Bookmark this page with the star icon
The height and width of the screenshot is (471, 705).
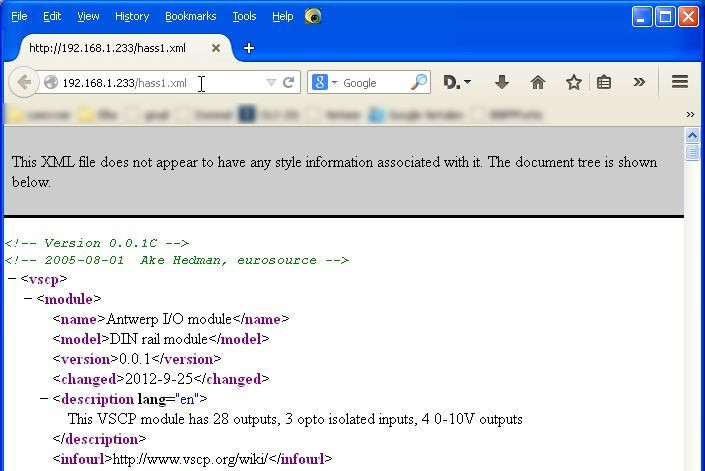click(573, 83)
